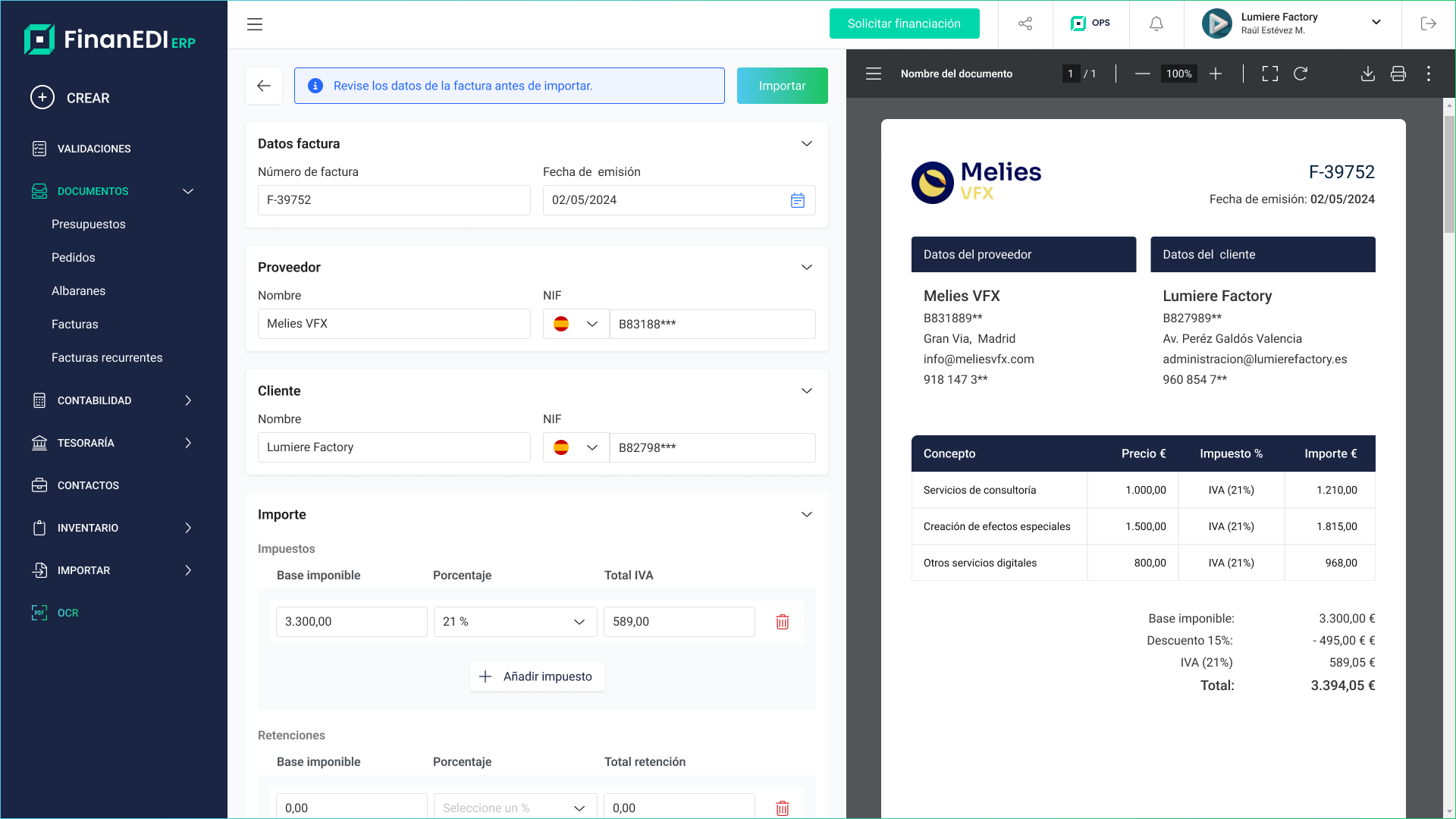1456x819 pixels.
Task: Click the info icon in the notice banner
Action: click(x=315, y=86)
